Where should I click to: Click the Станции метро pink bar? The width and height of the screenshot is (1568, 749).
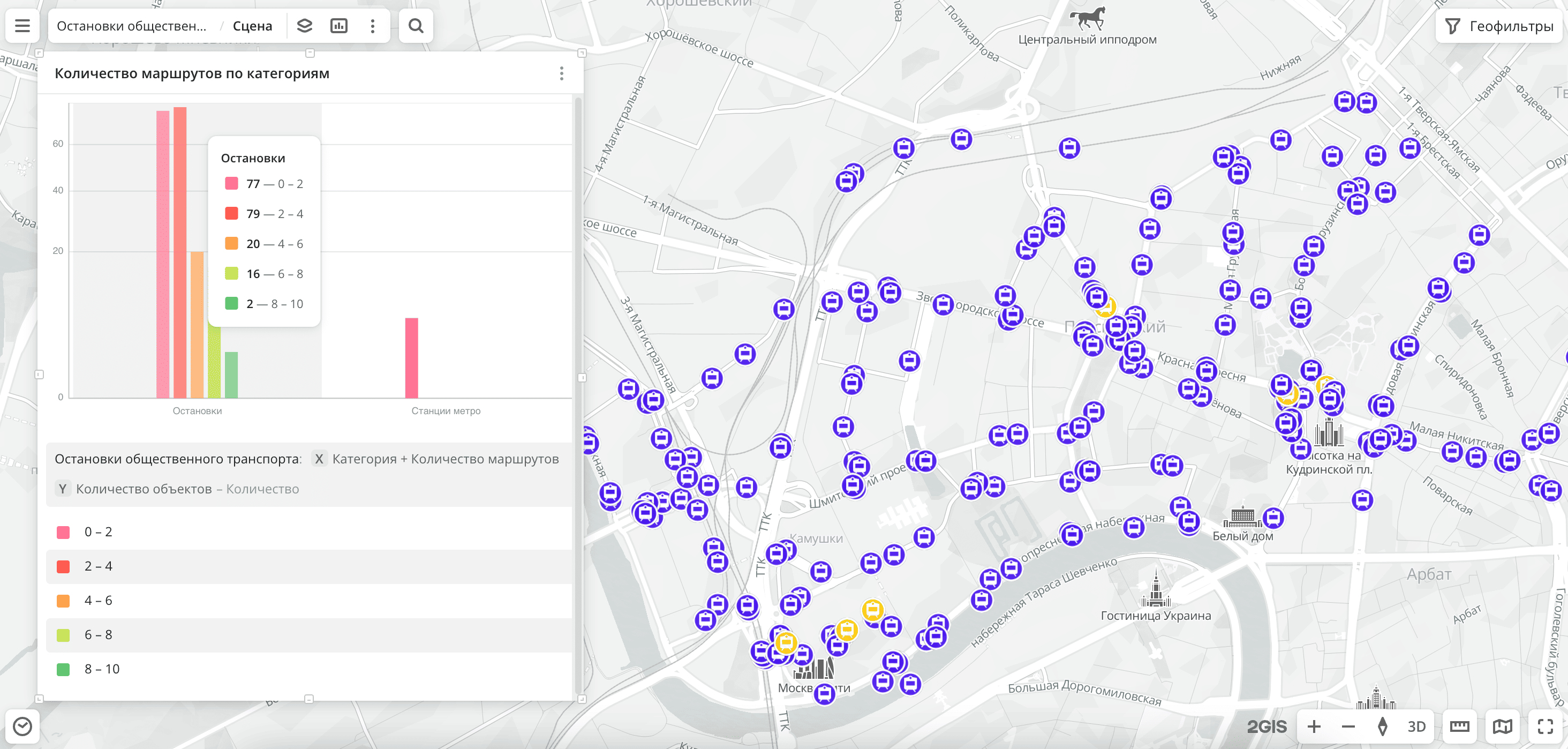pos(411,357)
